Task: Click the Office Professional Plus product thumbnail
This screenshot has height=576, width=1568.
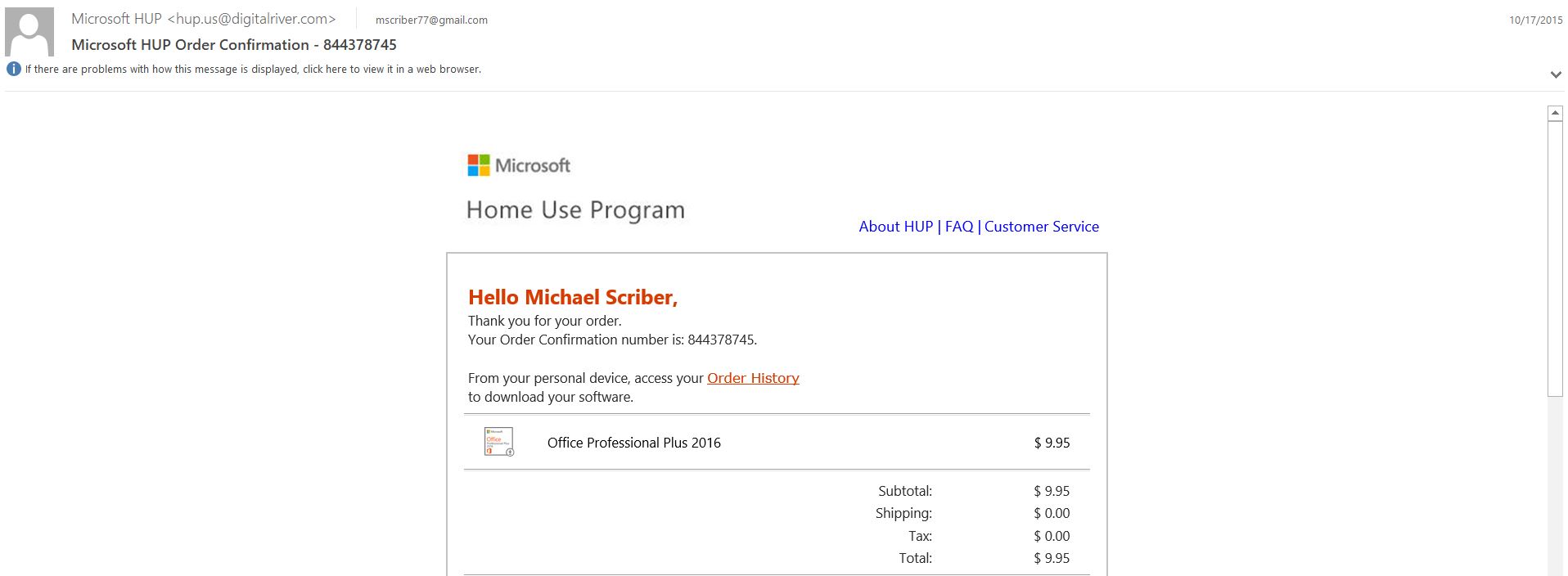Action: pos(498,442)
